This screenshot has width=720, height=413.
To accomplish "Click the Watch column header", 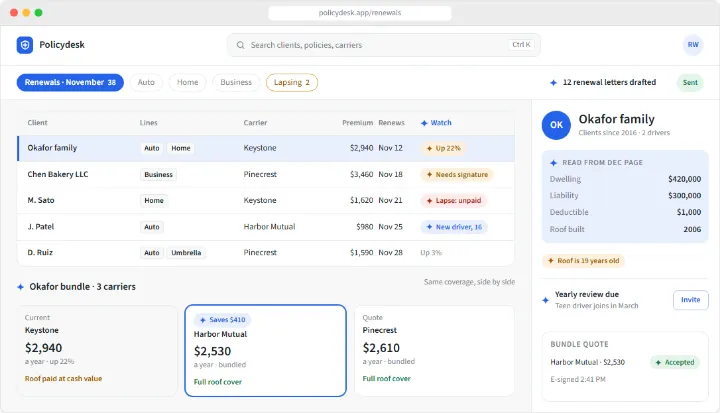I will tap(436, 123).
